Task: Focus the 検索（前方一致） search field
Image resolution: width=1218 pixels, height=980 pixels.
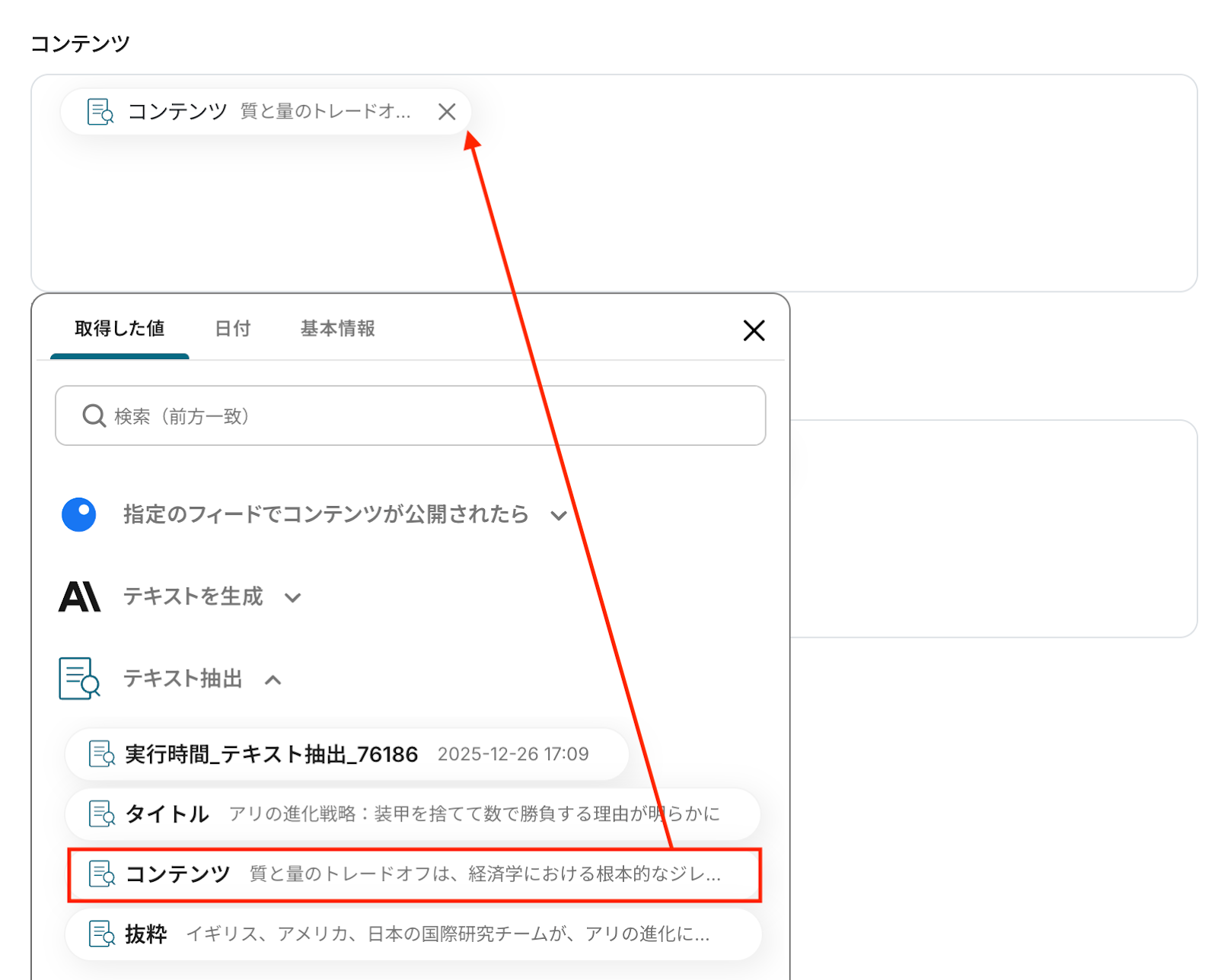Action: 410,415
